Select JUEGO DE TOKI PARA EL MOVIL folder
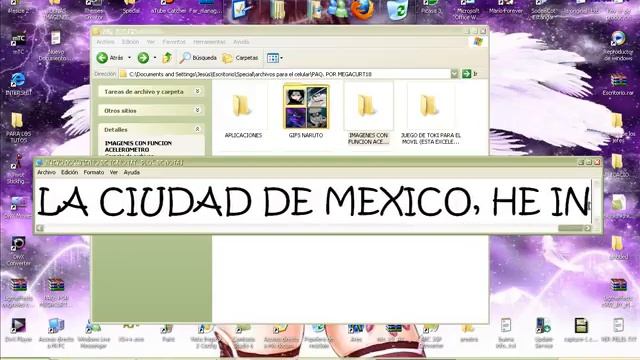The height and width of the screenshot is (360, 640). (430, 114)
